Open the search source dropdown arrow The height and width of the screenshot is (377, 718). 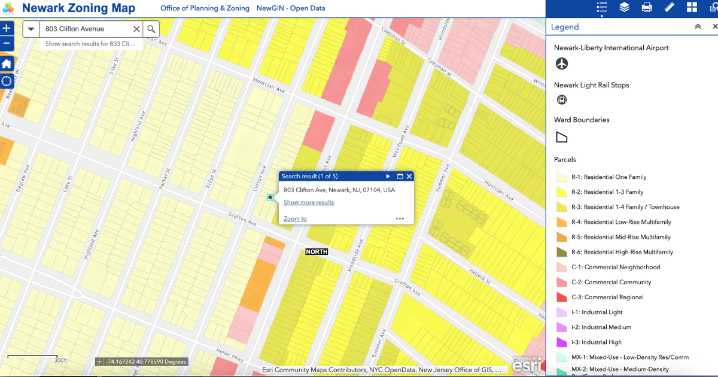[x=31, y=29]
